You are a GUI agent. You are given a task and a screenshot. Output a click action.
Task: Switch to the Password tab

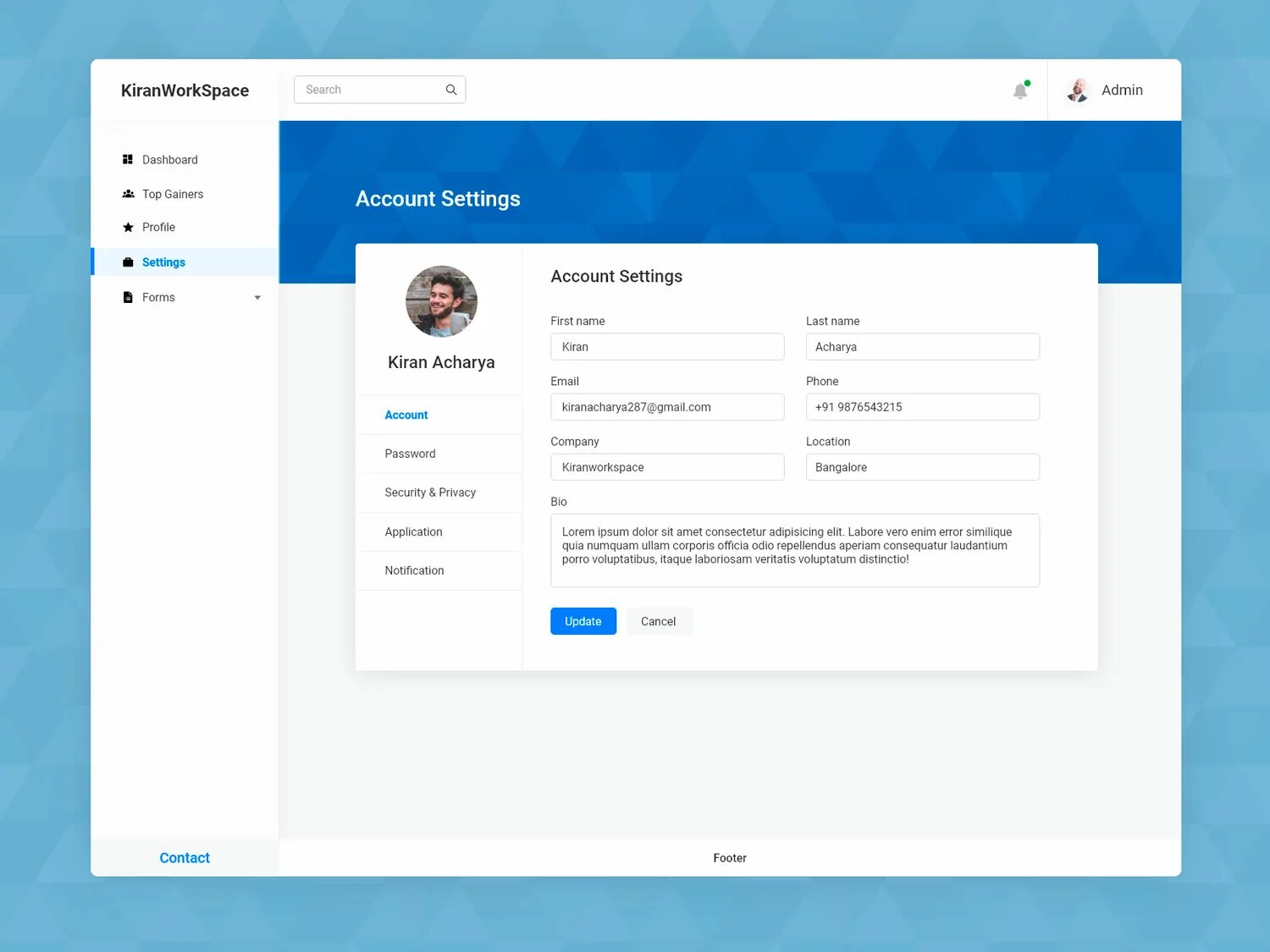click(x=439, y=454)
